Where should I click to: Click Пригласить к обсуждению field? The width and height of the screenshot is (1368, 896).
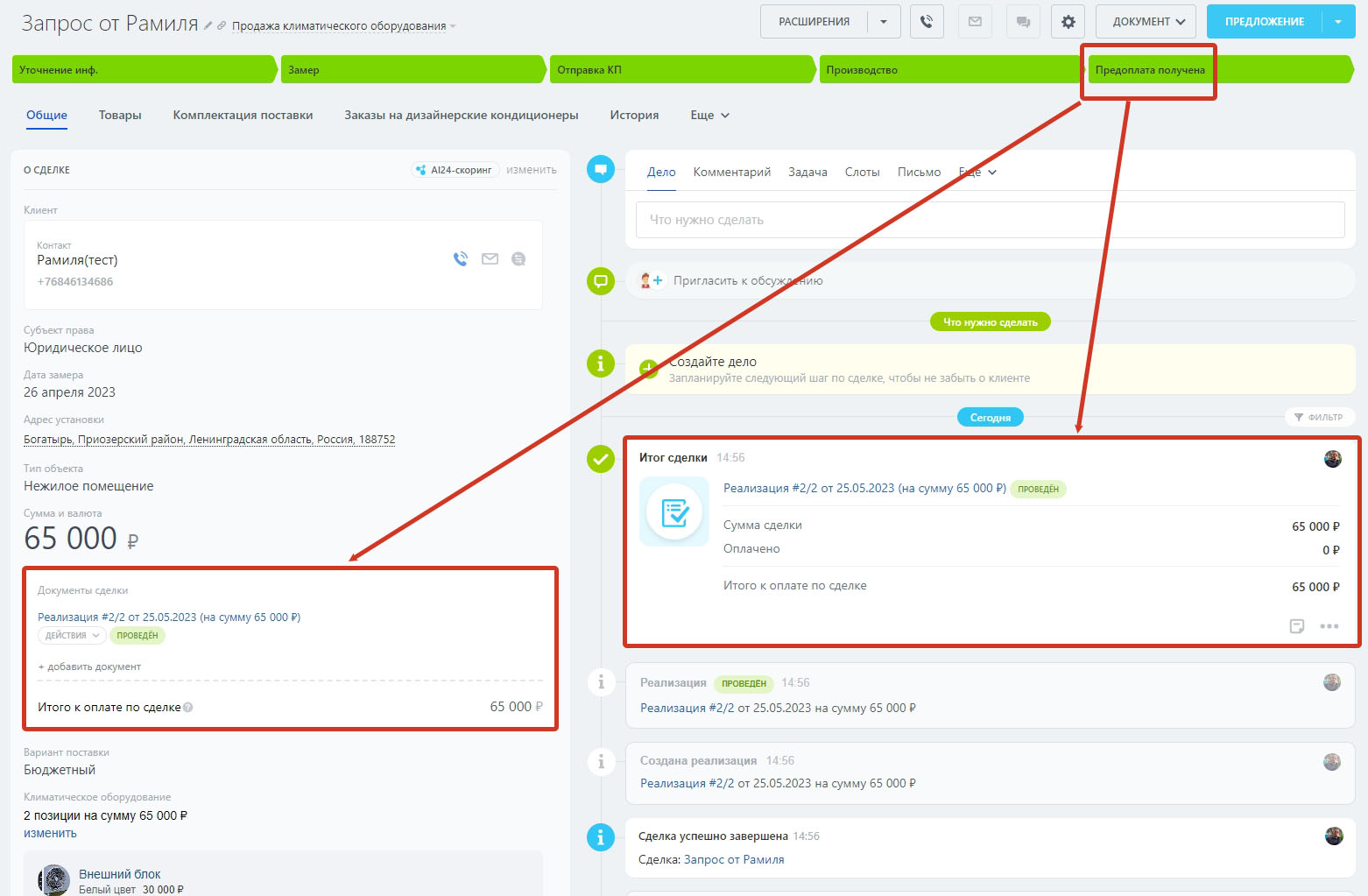point(991,281)
